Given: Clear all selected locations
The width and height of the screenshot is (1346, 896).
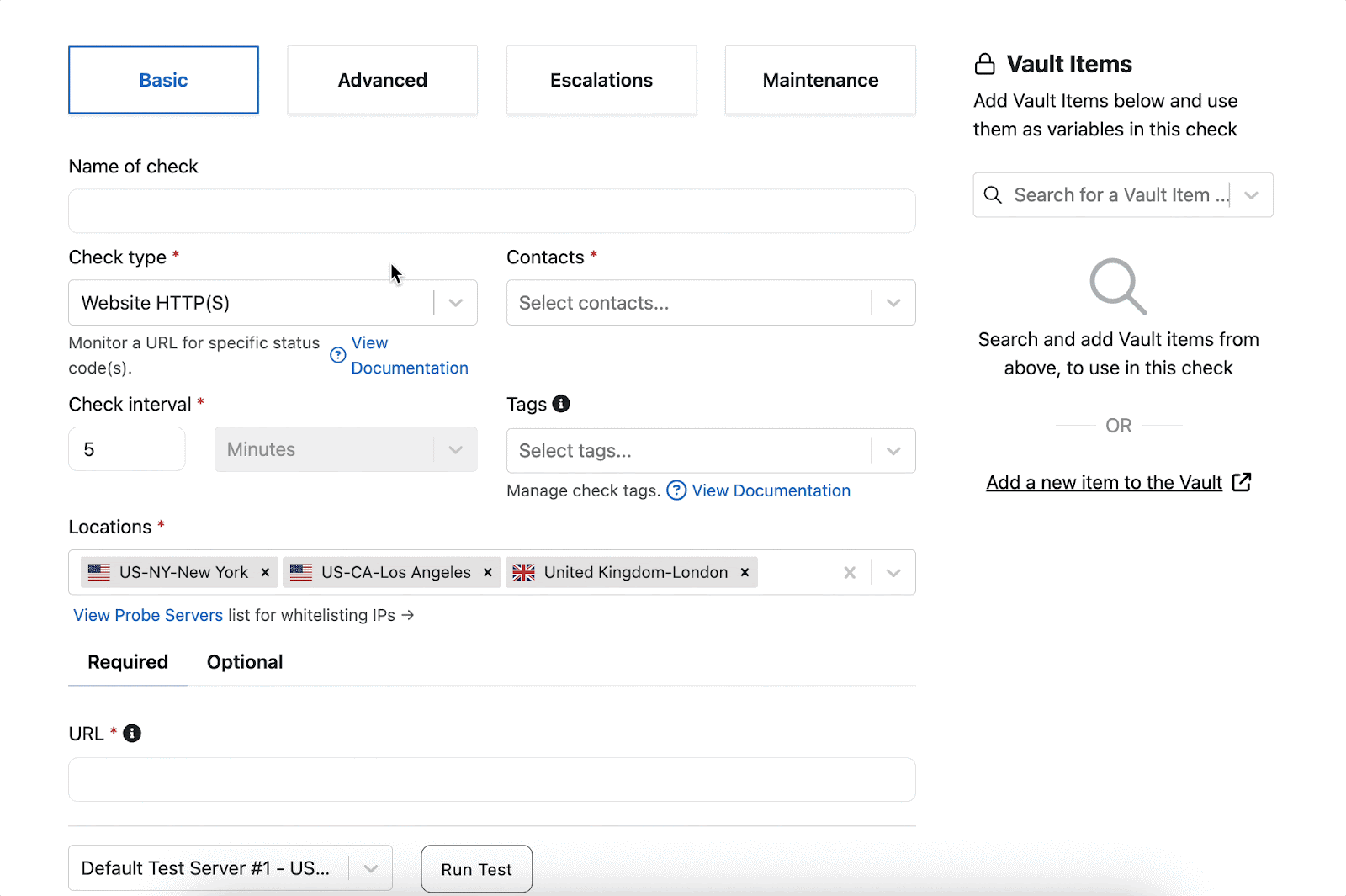Looking at the screenshot, I should pyautogui.click(x=850, y=573).
